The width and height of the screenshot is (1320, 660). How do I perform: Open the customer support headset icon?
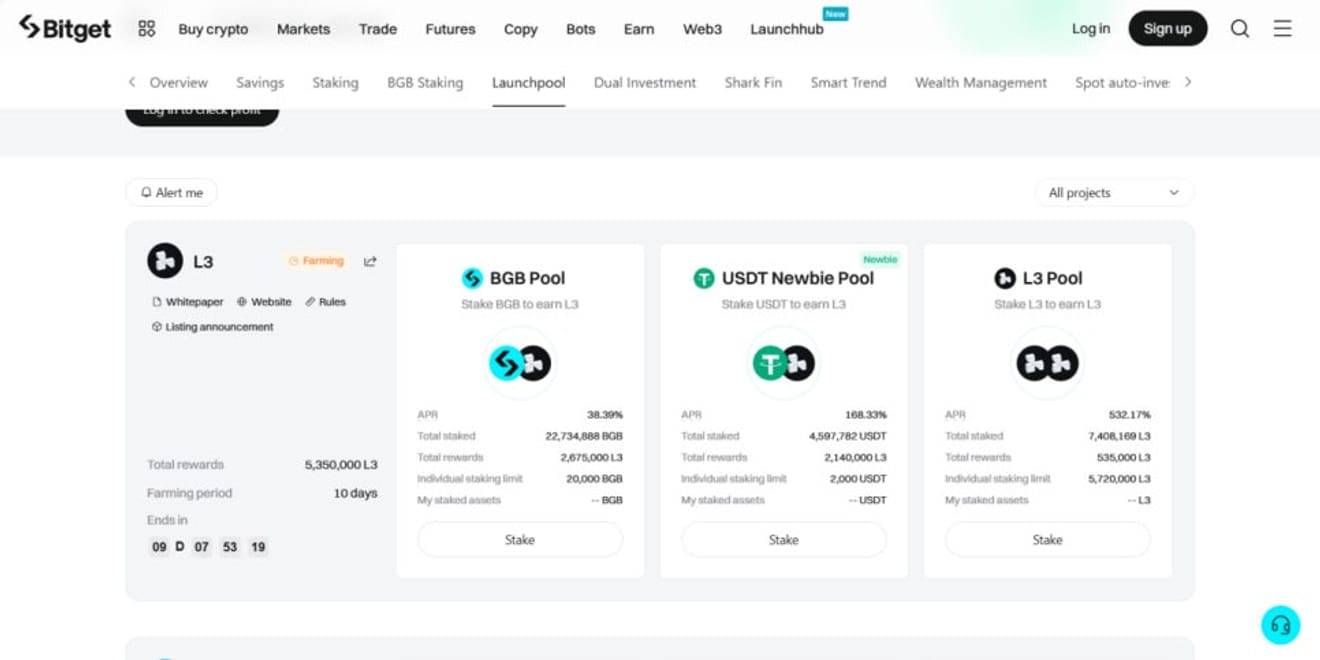1281,625
